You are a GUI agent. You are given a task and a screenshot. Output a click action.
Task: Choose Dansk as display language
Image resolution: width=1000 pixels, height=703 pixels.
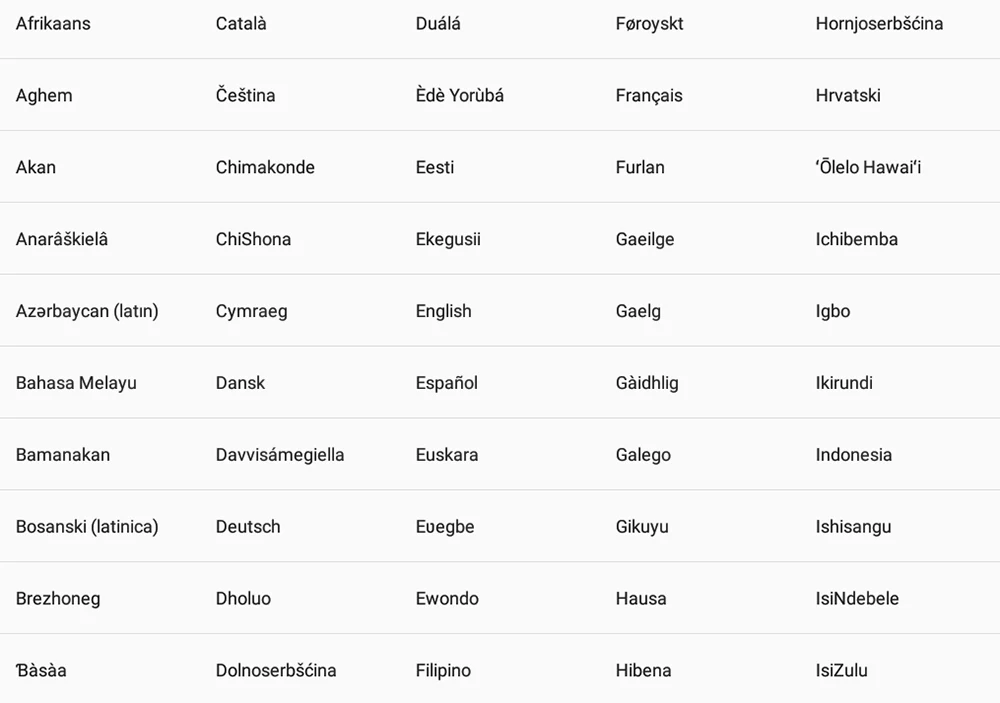(240, 383)
